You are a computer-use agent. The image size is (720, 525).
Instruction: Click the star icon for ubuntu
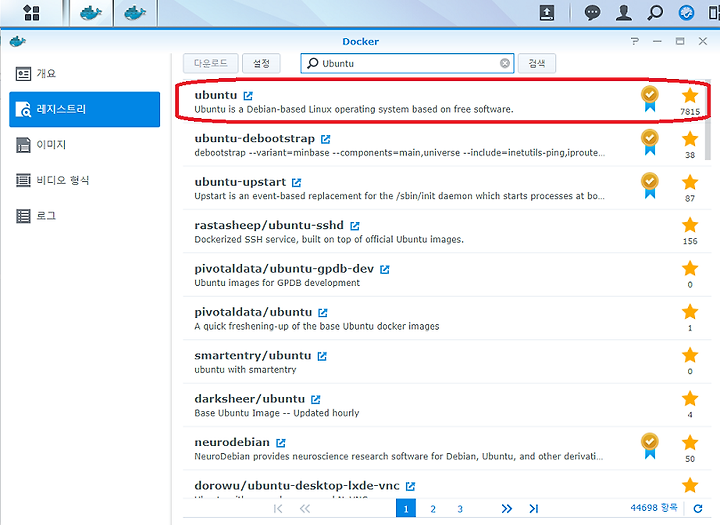click(x=690, y=96)
